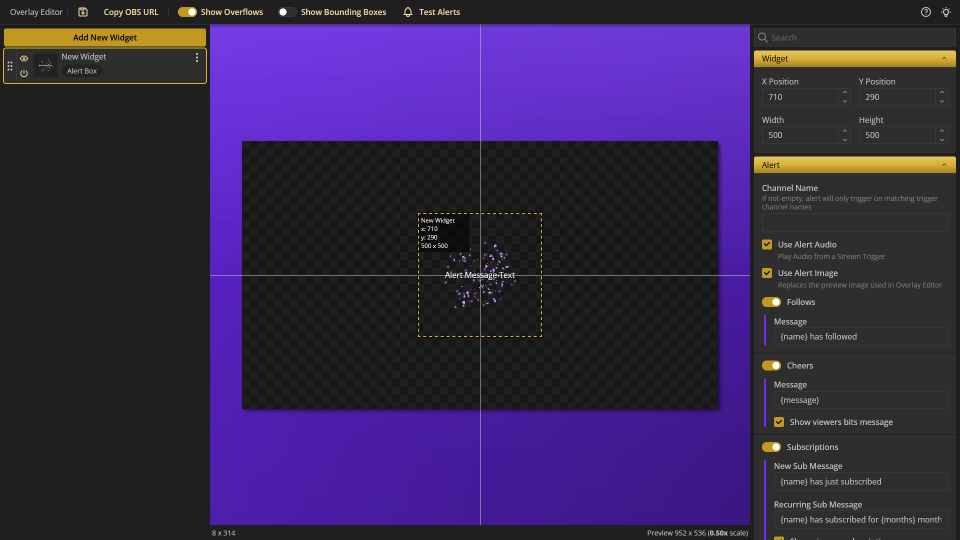Uncheck the Use Alert Audio checkbox
The height and width of the screenshot is (540, 960).
(767, 244)
